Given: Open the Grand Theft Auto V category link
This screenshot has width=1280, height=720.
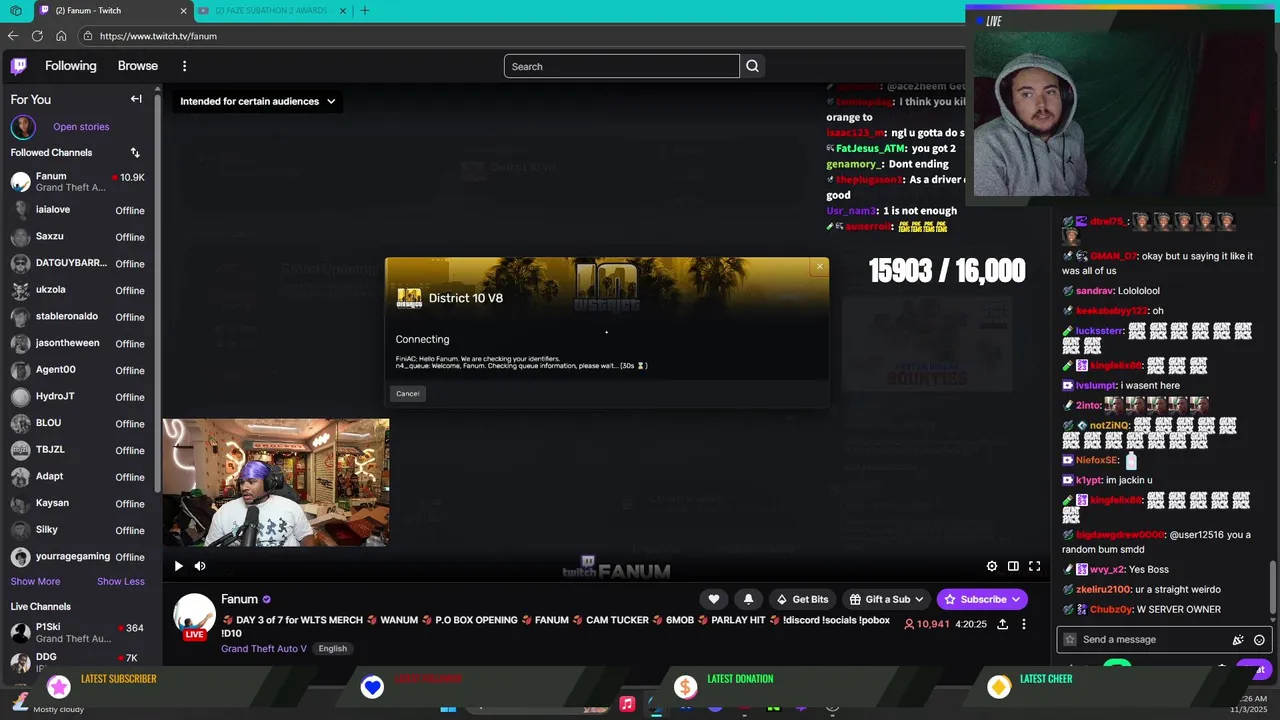Looking at the screenshot, I should tap(264, 648).
